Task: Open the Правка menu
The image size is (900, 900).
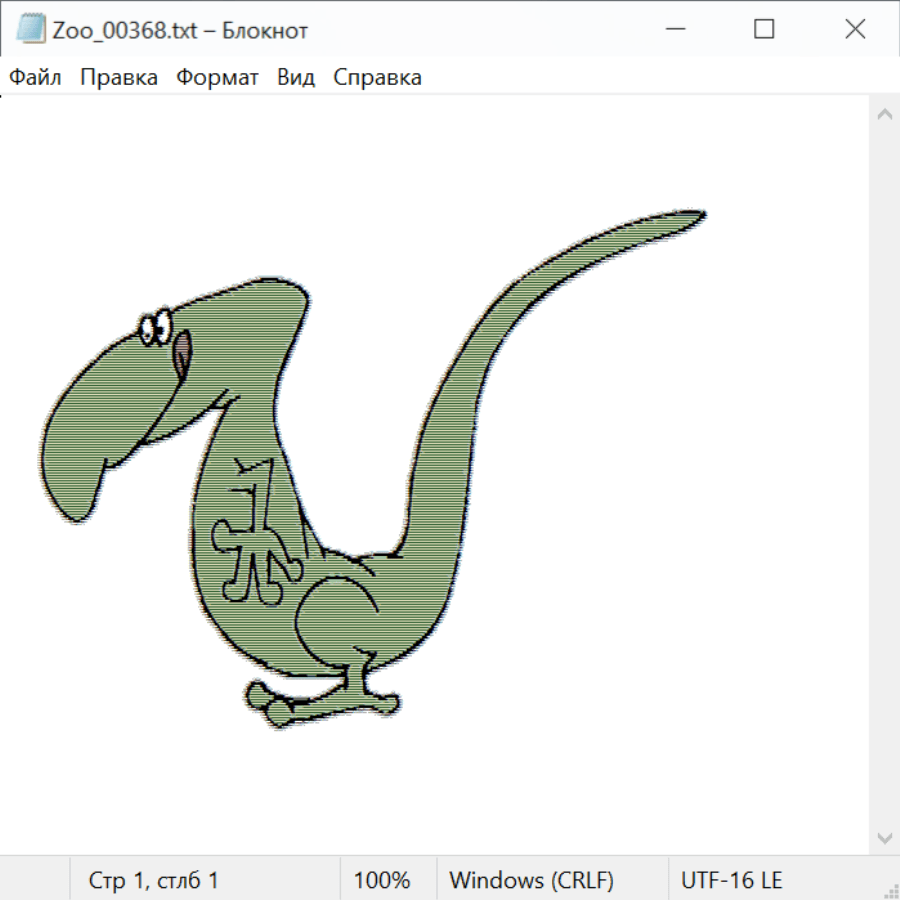Action: 119,77
